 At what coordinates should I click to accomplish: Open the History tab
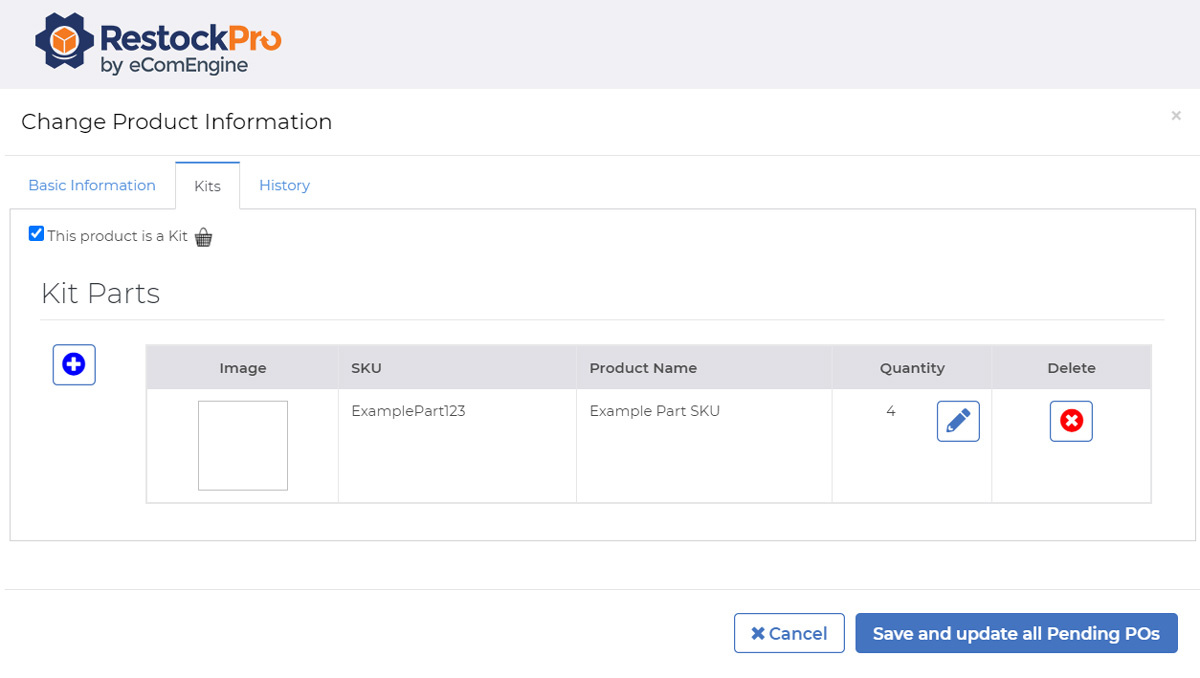point(284,185)
